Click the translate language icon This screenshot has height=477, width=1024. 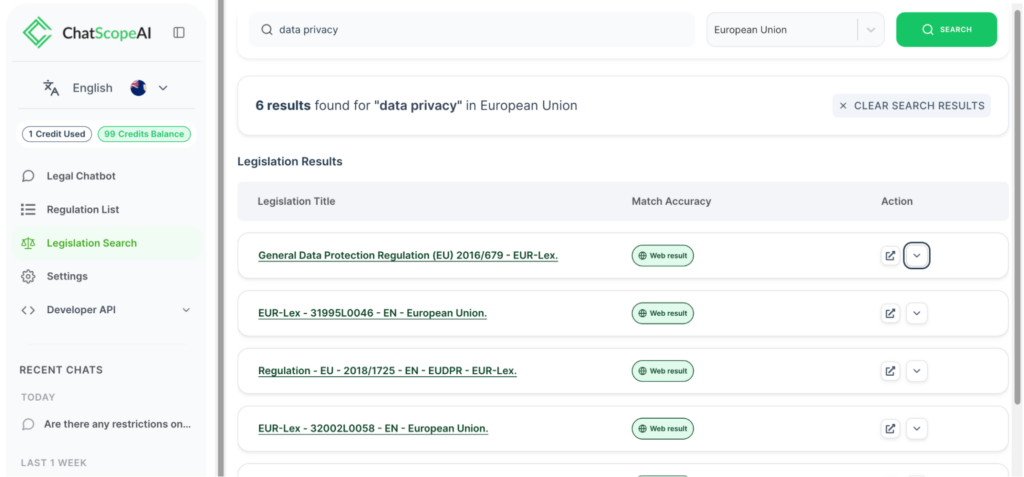(x=51, y=88)
